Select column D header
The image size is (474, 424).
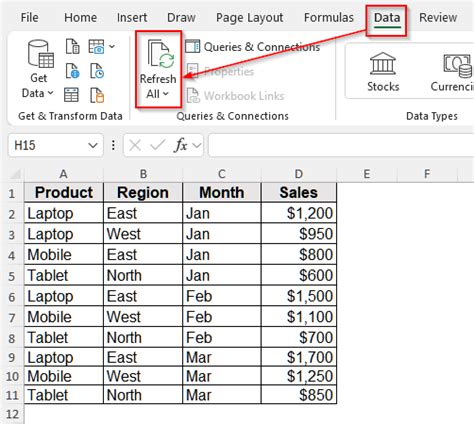tap(299, 174)
